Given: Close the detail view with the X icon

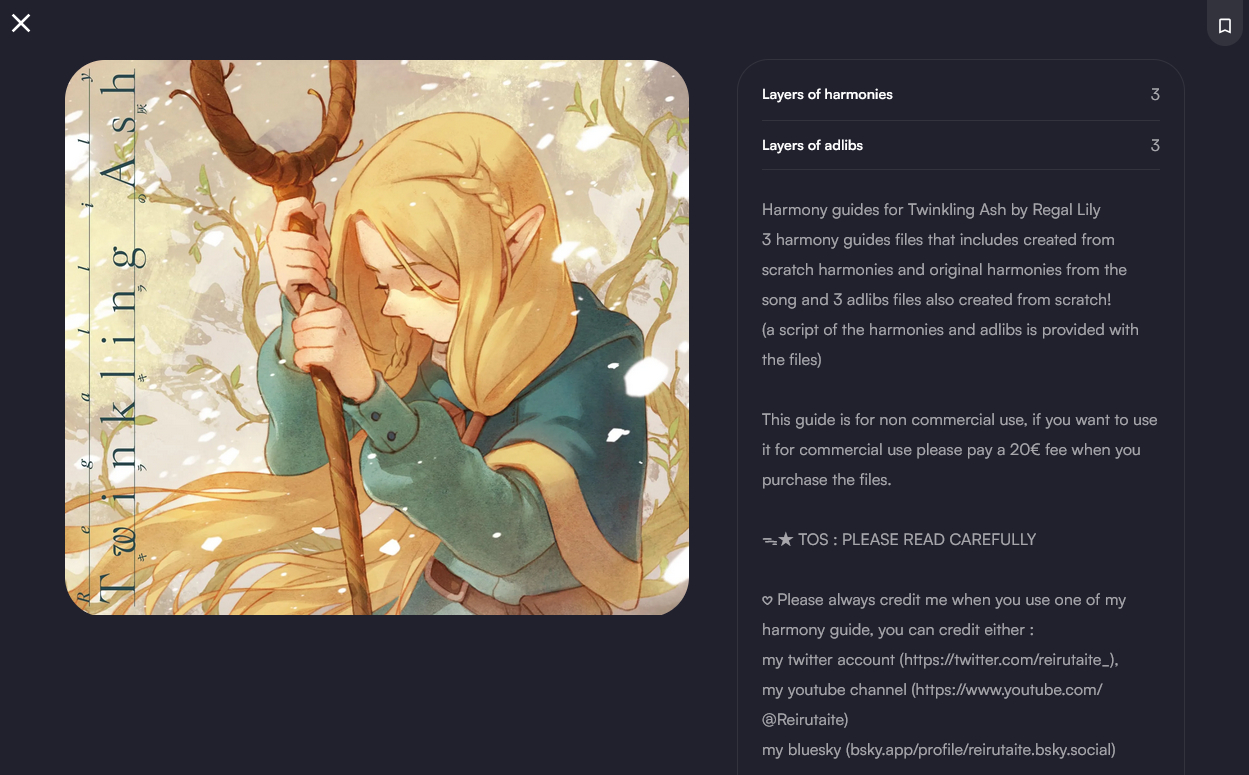Looking at the screenshot, I should tap(21, 23).
